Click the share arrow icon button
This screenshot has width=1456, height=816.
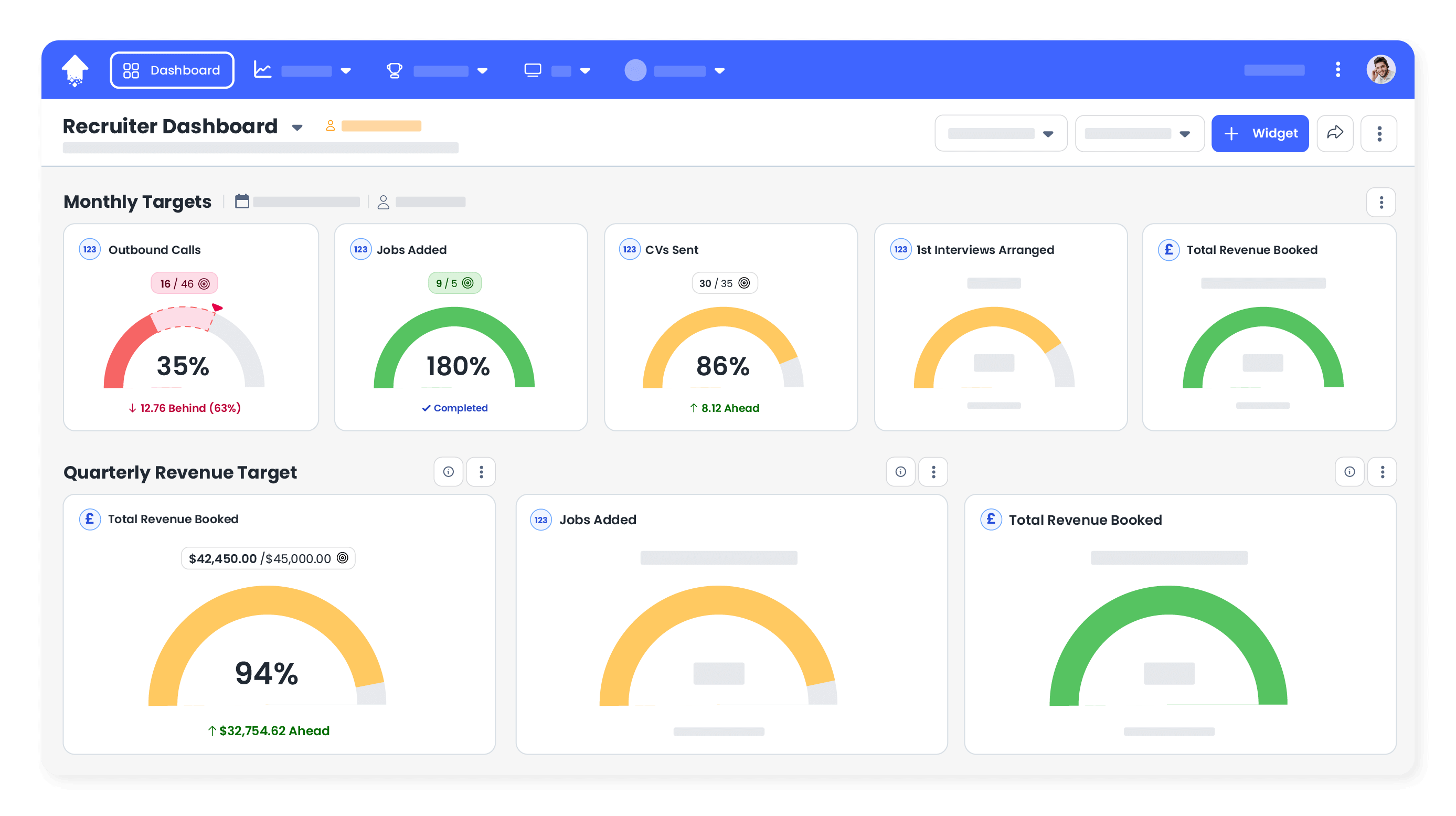(1334, 133)
